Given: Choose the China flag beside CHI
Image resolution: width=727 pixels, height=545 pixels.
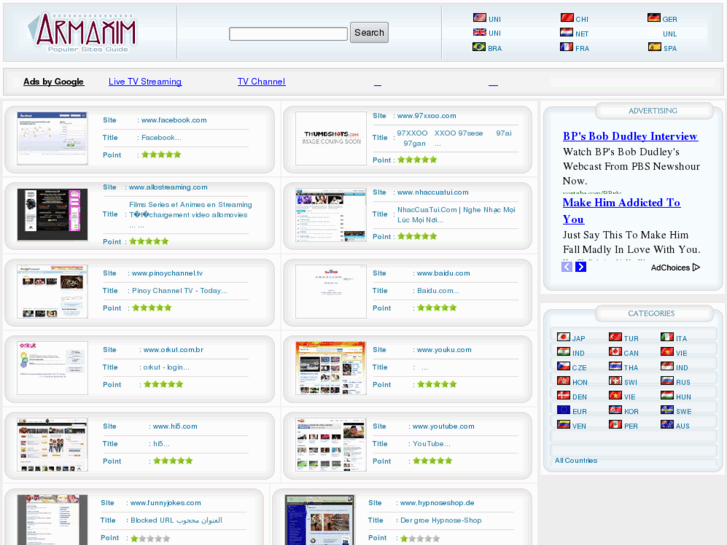Looking at the screenshot, I should [567, 18].
